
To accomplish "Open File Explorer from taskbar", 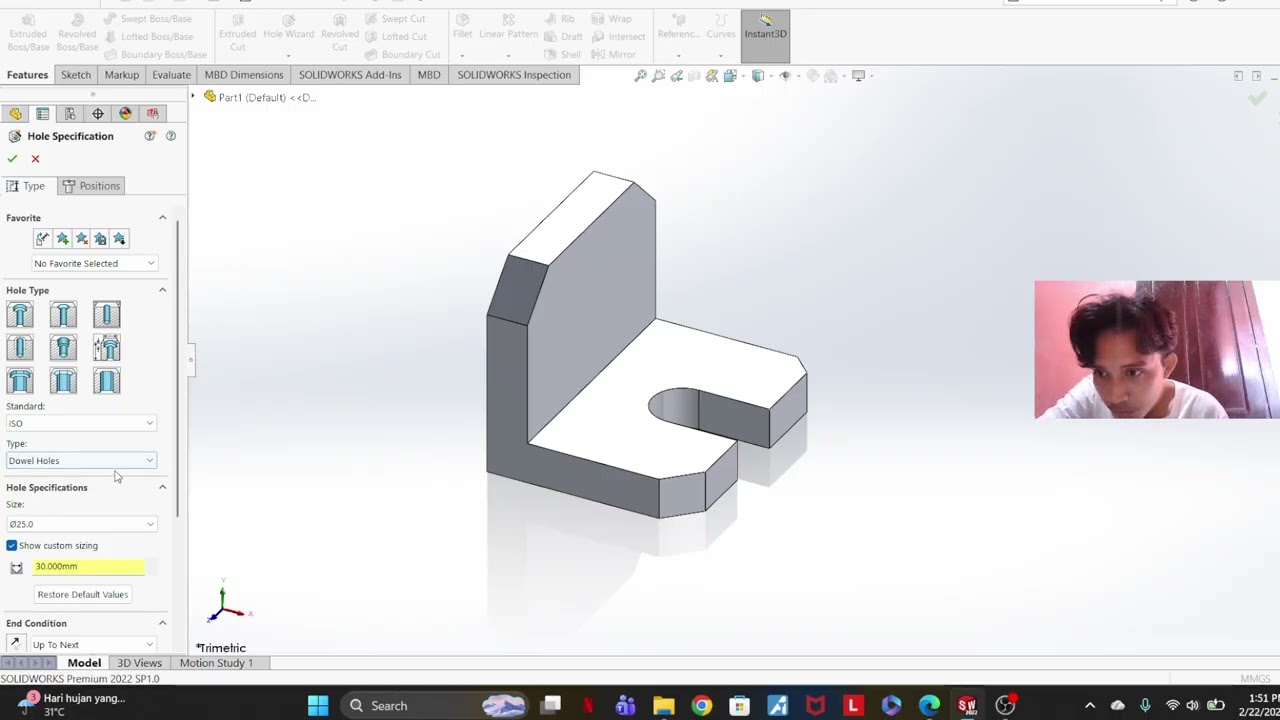I will [664, 706].
